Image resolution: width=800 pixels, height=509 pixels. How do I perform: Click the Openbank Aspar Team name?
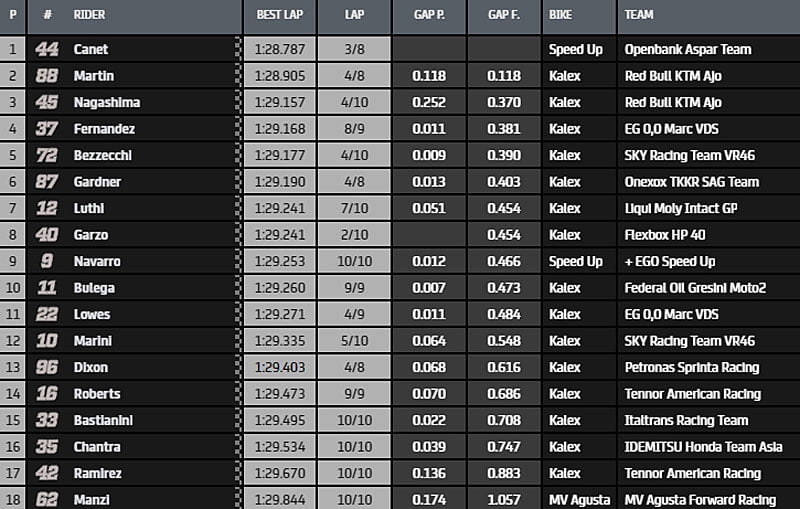(688, 49)
